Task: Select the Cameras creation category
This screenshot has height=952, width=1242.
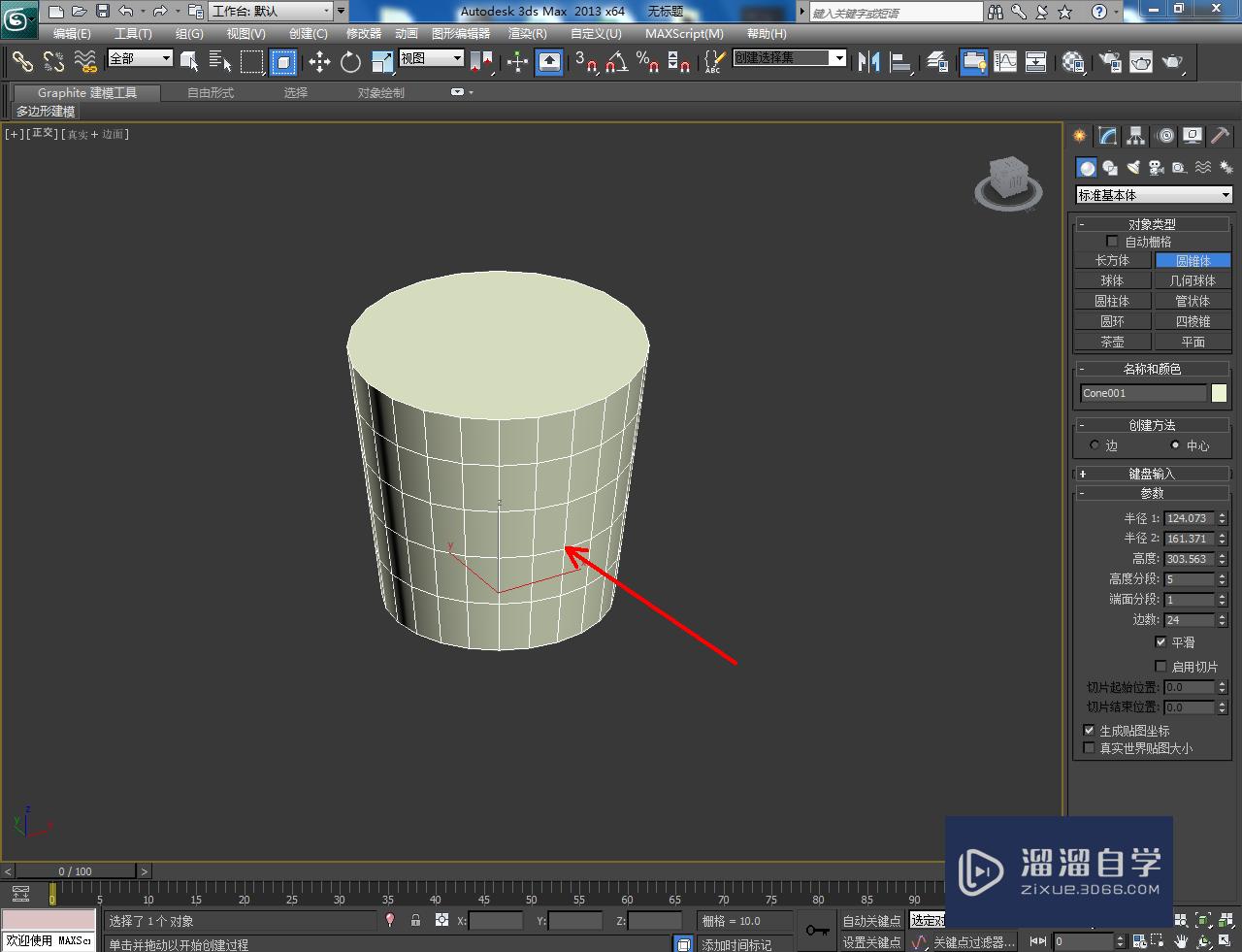Action: (x=1156, y=168)
